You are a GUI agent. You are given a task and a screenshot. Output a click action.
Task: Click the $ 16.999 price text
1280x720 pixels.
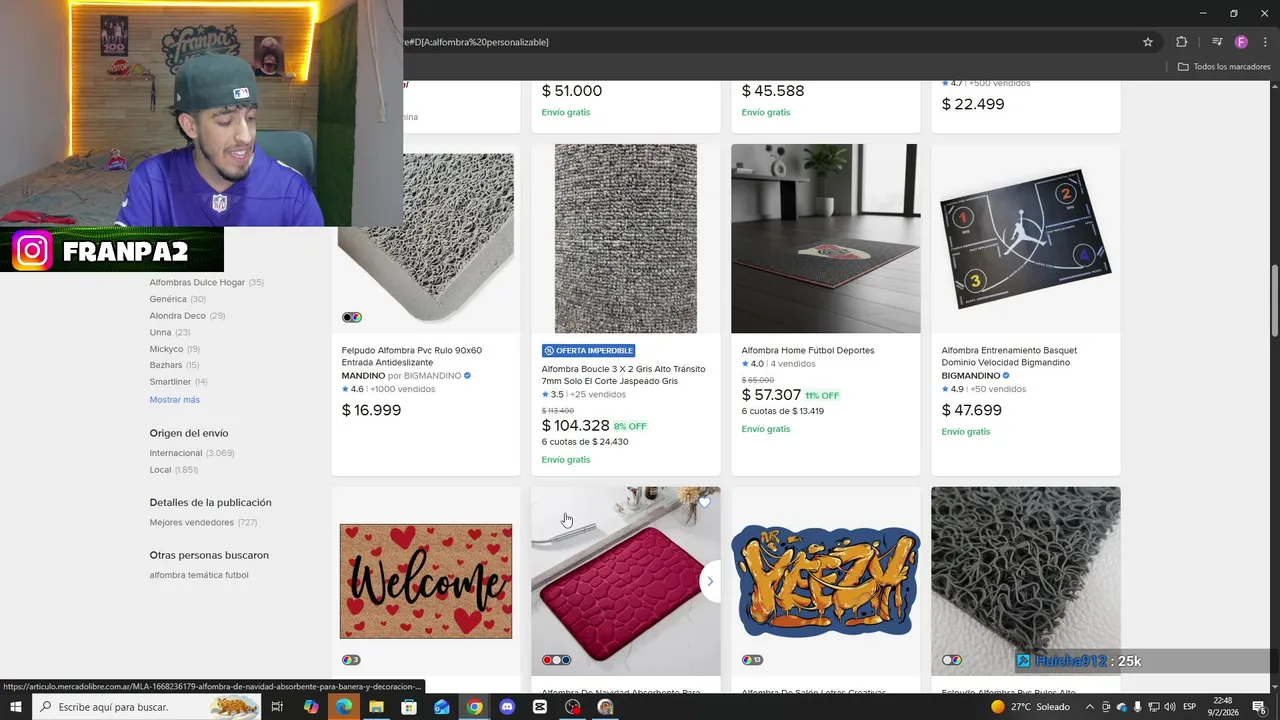click(371, 410)
